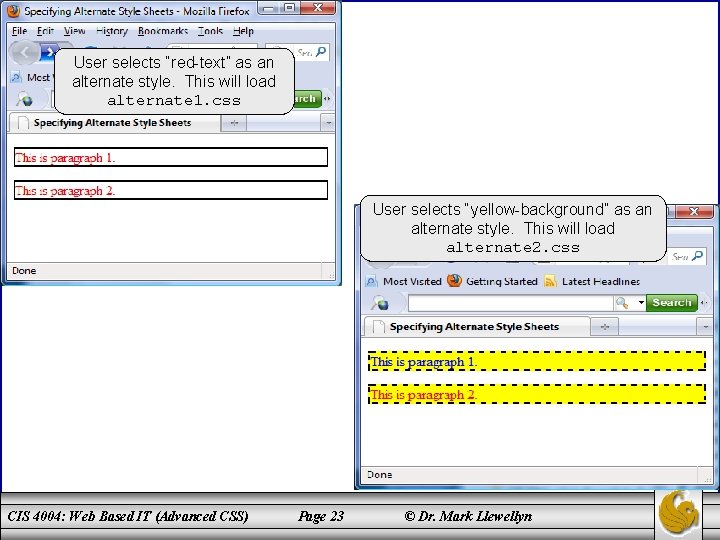Maximize the left Firefox window
The width and height of the screenshot is (720, 540).
(289, 8)
